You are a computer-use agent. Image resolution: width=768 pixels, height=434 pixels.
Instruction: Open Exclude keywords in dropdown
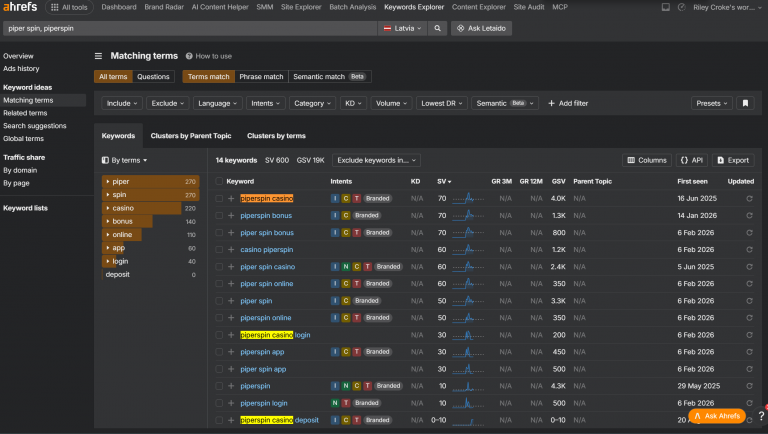click(376, 160)
